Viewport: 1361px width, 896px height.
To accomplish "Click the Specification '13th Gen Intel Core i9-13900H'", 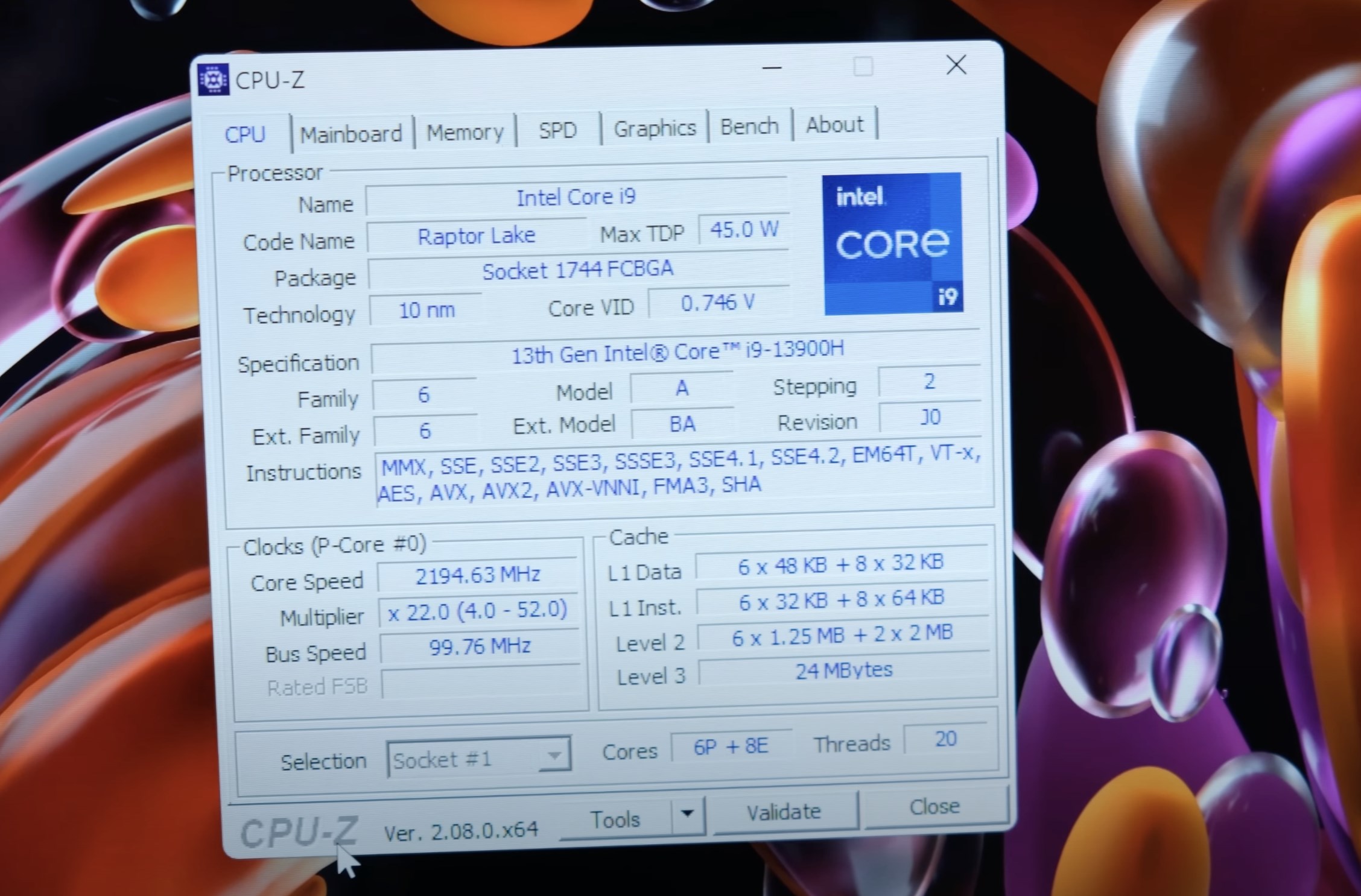I will pos(676,352).
